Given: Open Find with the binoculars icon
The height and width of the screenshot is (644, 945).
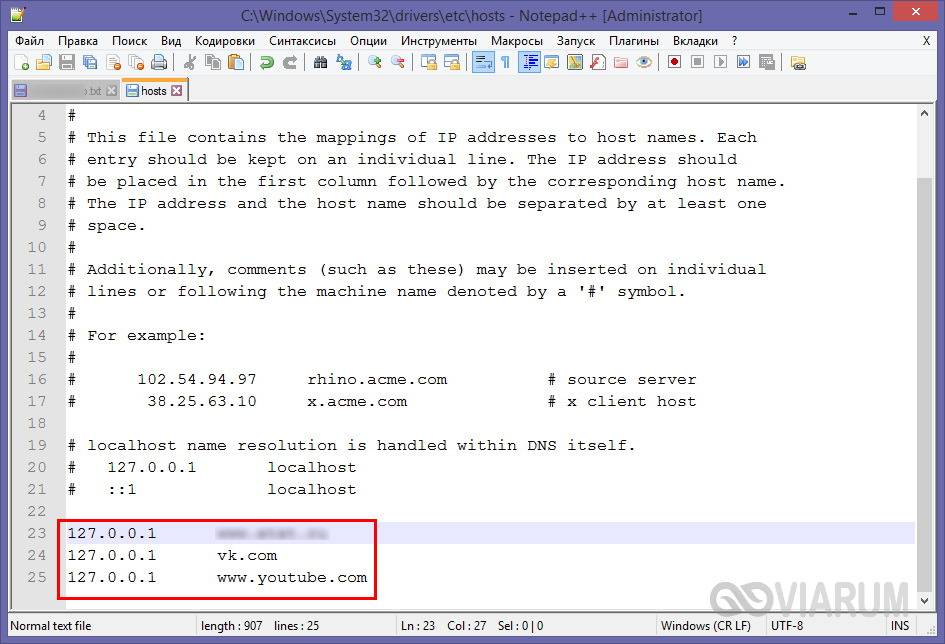Looking at the screenshot, I should (x=320, y=62).
